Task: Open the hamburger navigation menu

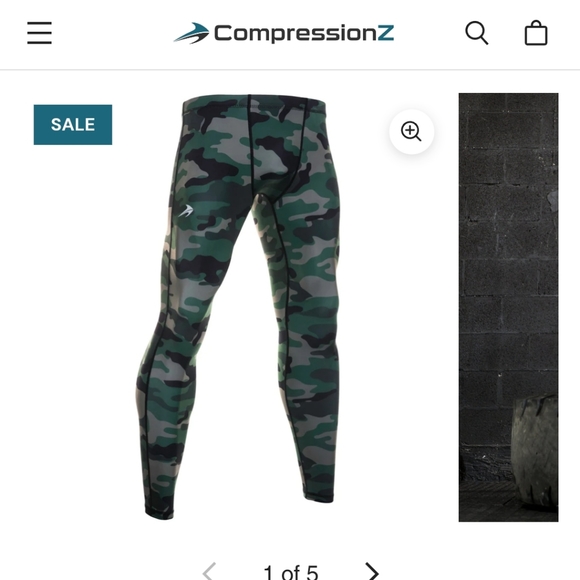Action: click(x=39, y=33)
